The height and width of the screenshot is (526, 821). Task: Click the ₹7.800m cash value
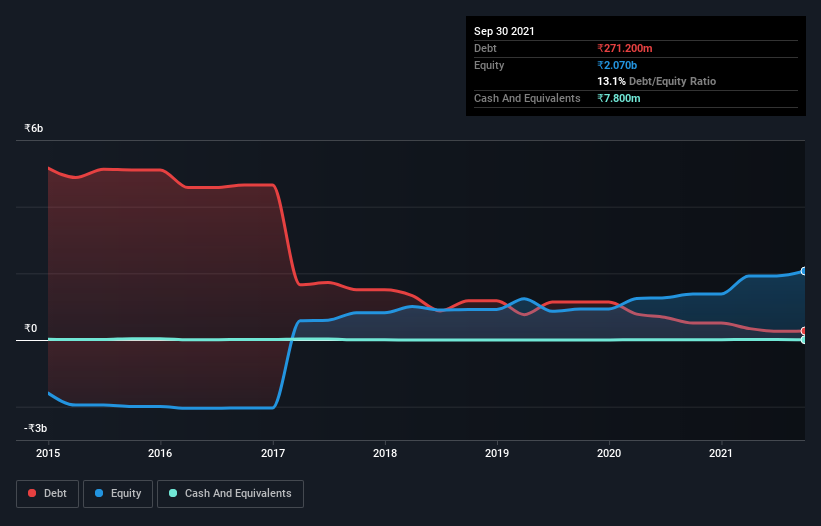click(x=618, y=98)
